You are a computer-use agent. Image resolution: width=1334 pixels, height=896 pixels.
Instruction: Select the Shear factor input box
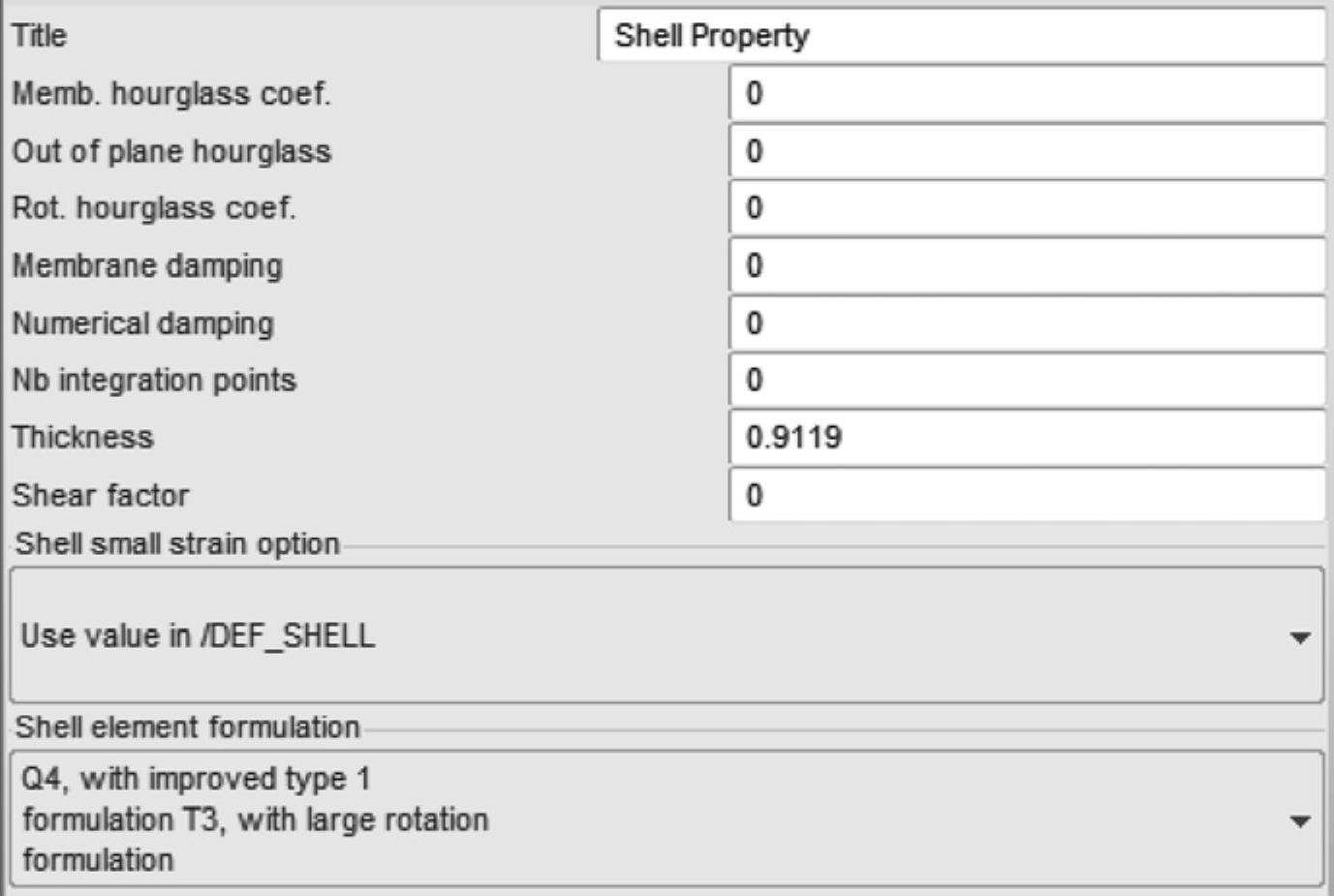pos(1025,495)
